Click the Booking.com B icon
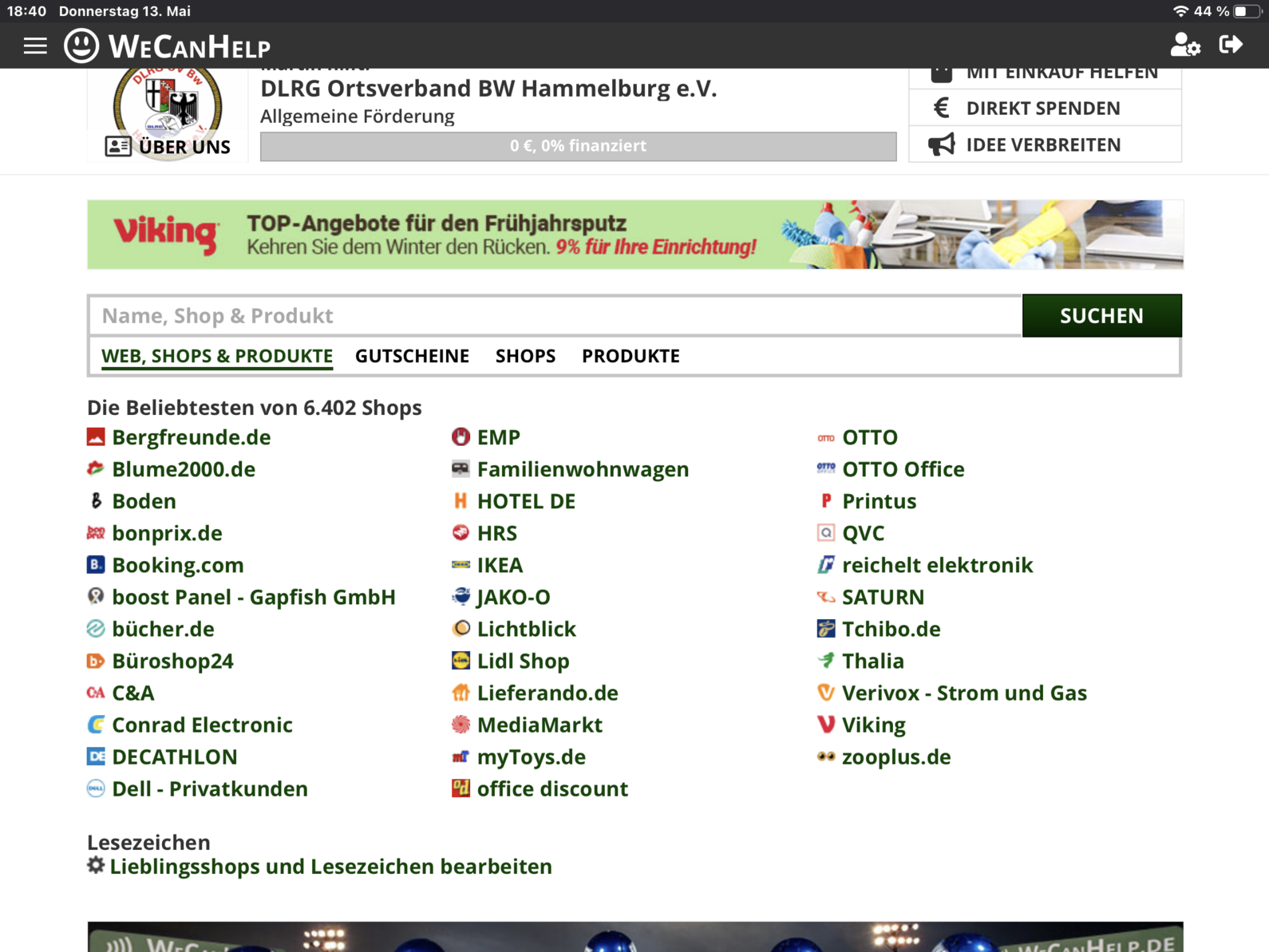 click(96, 564)
